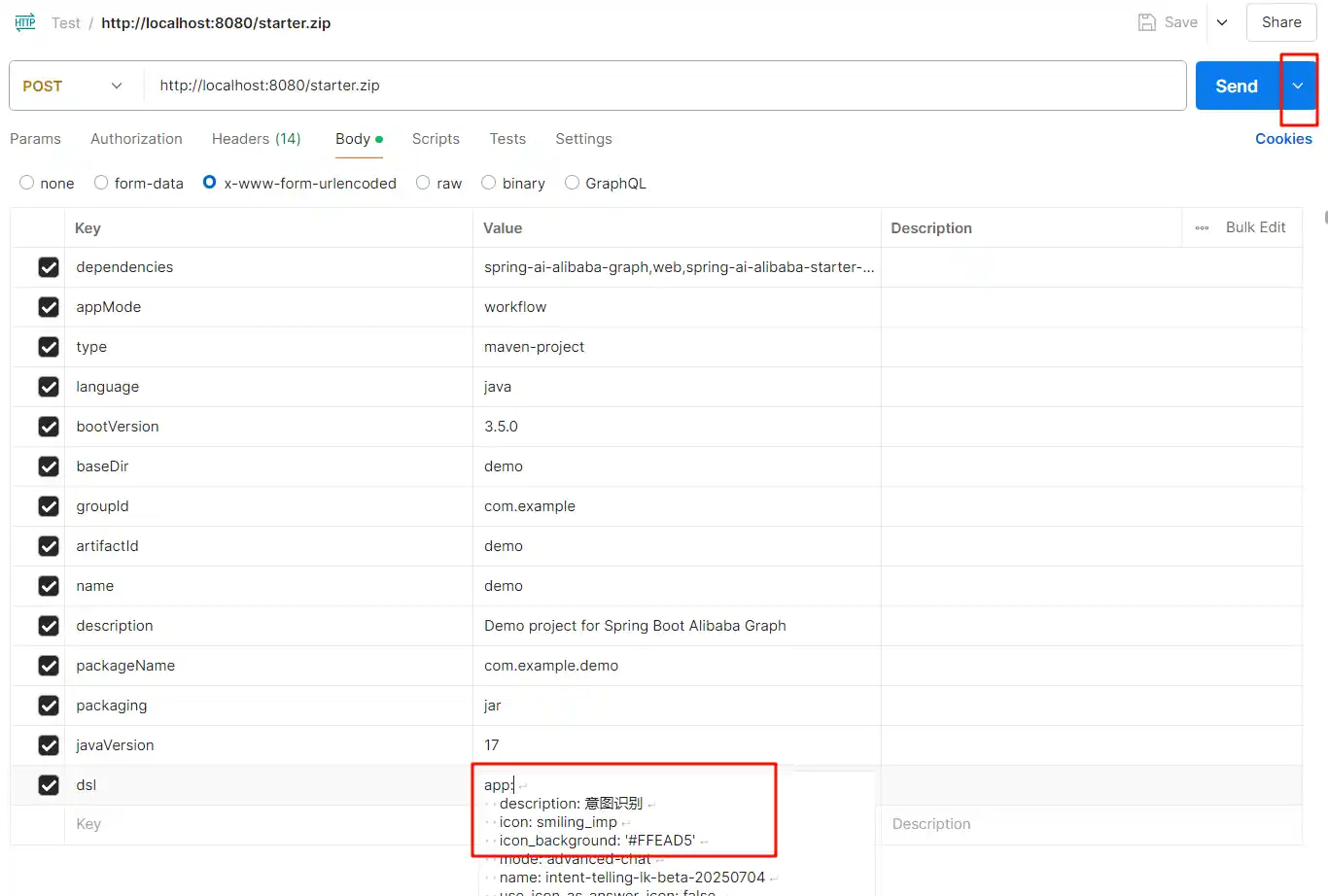
Task: Switch to the Headers (14) tab
Action: point(256,139)
